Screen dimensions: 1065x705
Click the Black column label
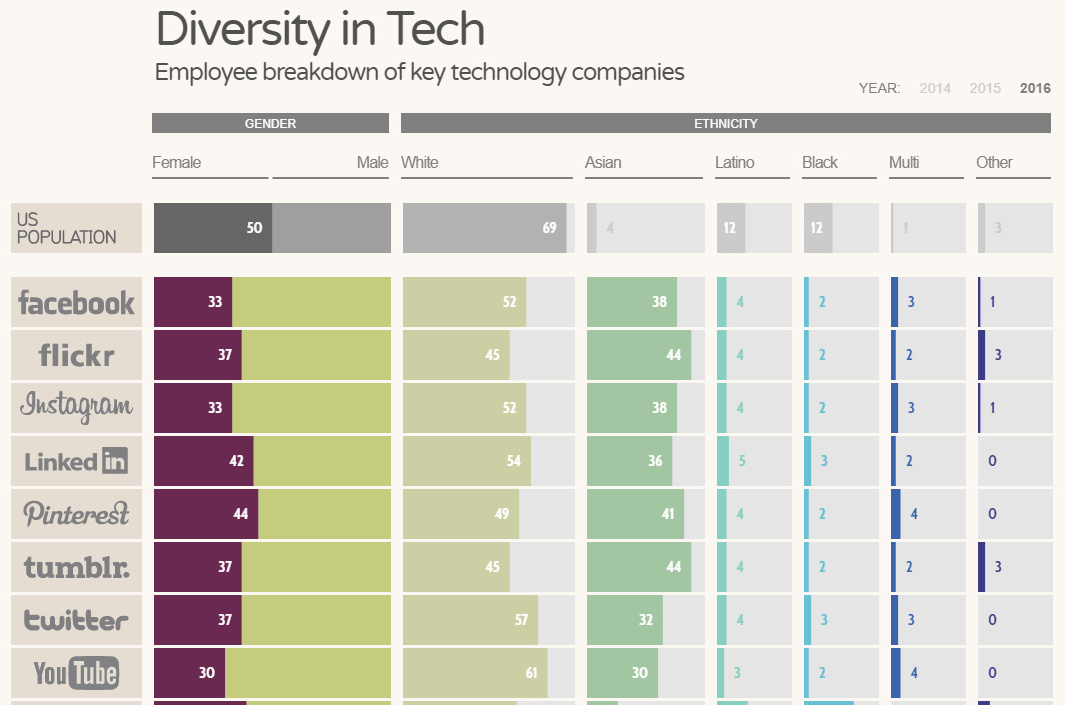[x=820, y=162]
